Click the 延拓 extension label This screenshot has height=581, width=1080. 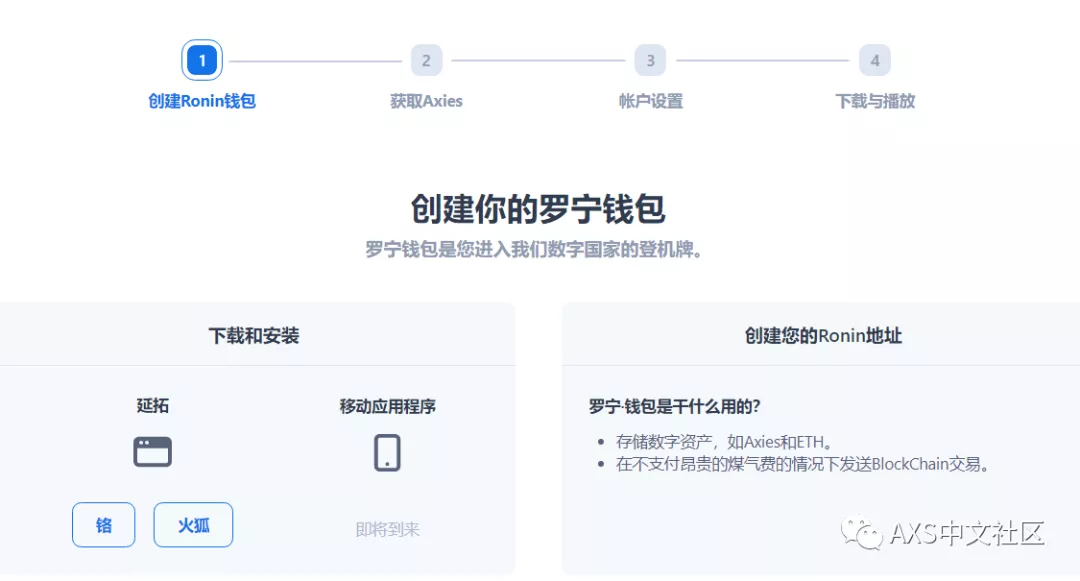coord(153,406)
